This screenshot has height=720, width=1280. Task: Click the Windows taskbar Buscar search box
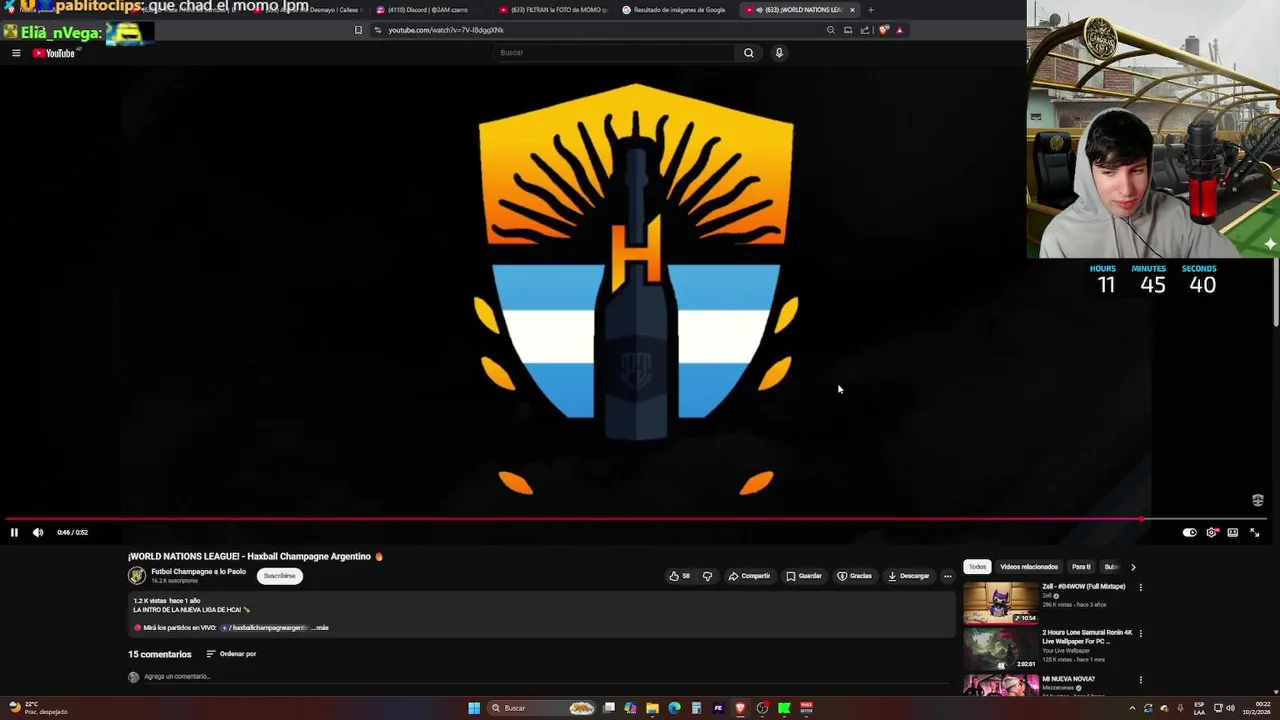pos(541,708)
